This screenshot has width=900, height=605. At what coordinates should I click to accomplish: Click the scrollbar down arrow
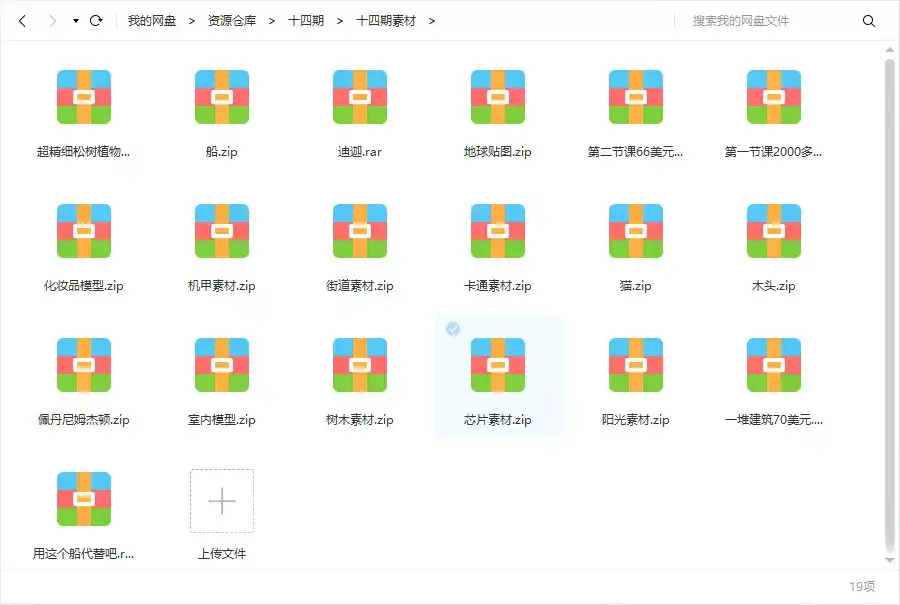pos(891,561)
